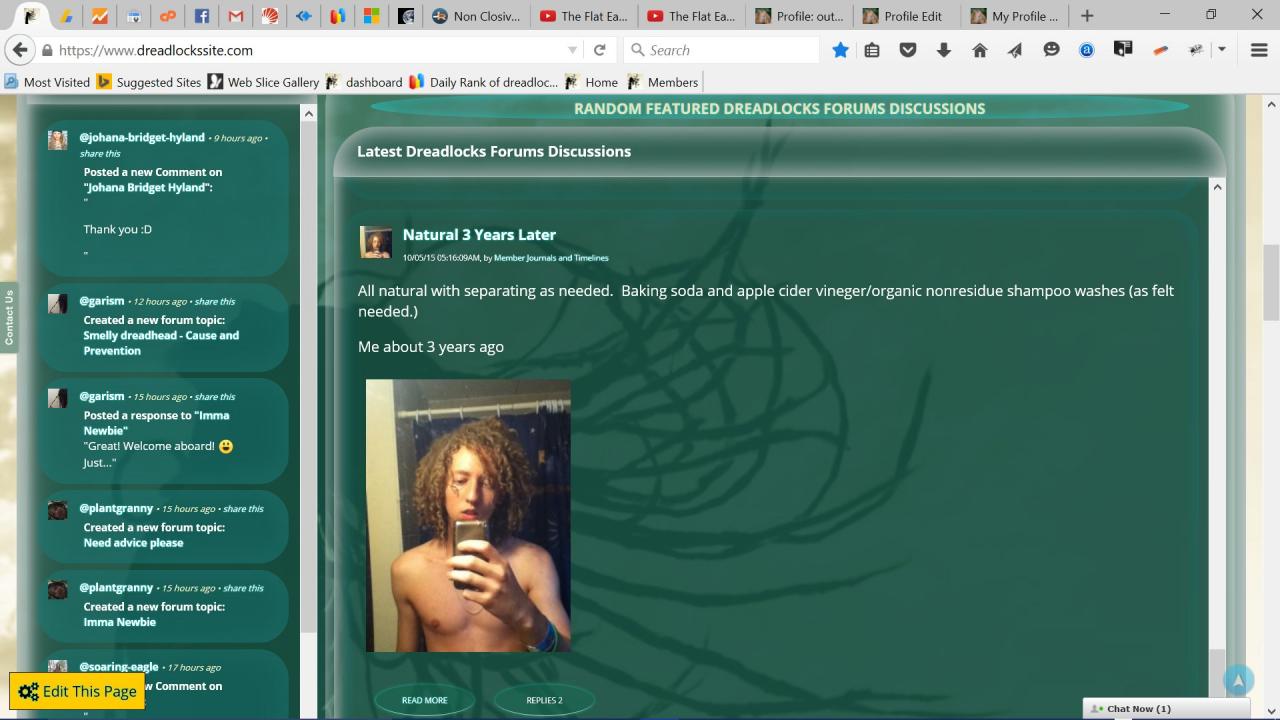Click @johana-bridget-hyland's avatar in activity feed
The height and width of the screenshot is (720, 1280).
pyautogui.click(x=58, y=140)
